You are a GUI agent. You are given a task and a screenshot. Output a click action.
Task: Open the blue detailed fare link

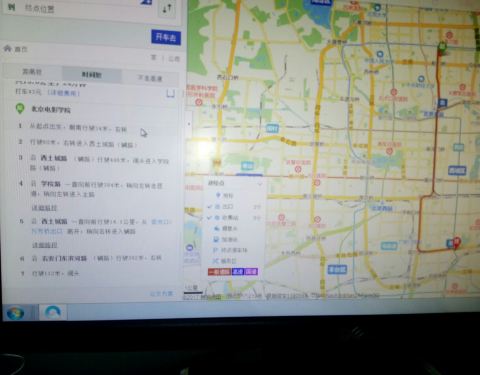coord(64,93)
